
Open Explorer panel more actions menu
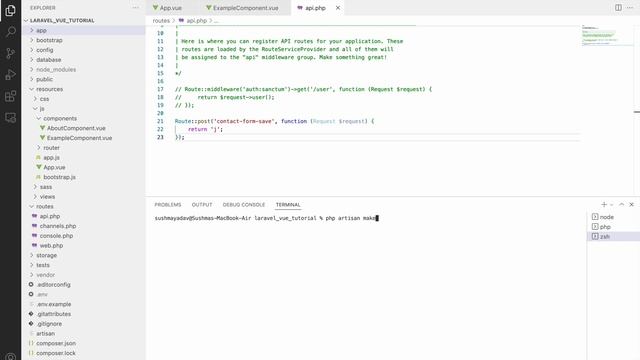136,8
